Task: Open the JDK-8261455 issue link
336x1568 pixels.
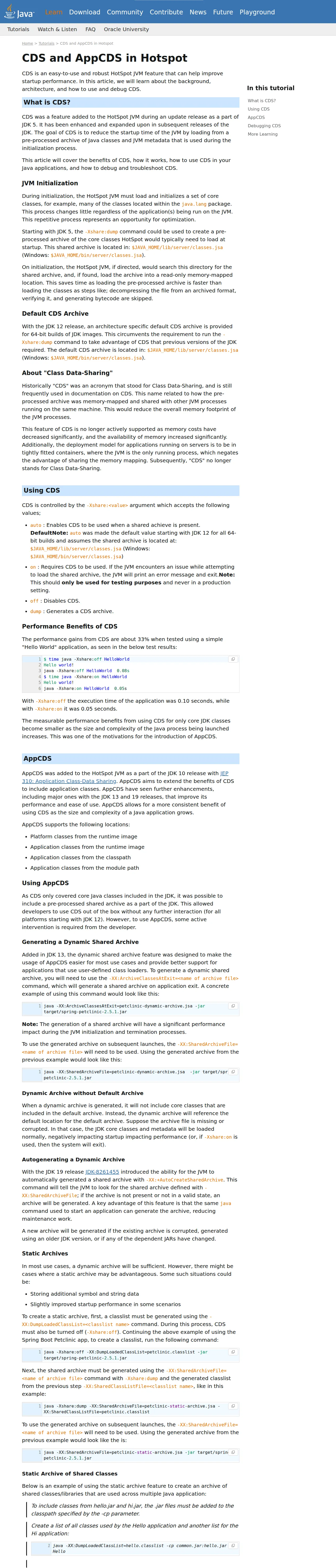Action: click(x=102, y=1172)
